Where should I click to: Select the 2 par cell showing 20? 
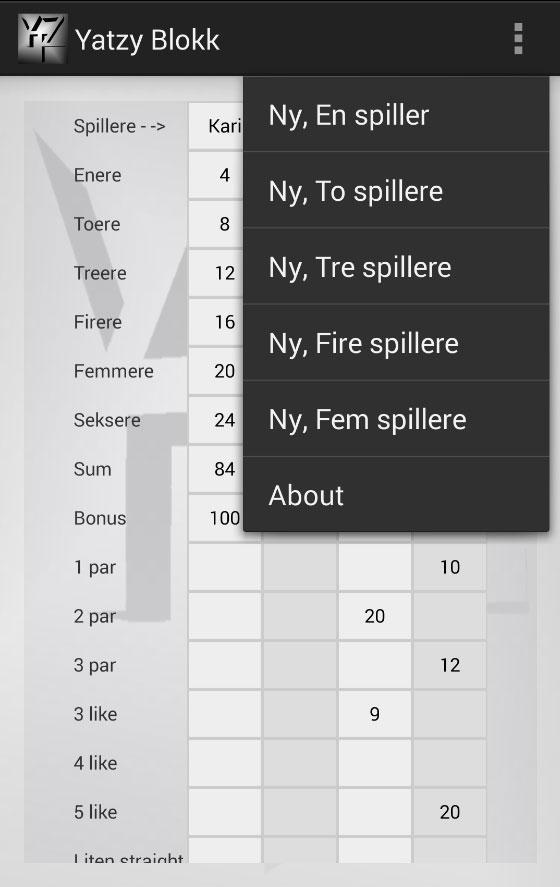pyautogui.click(x=374, y=616)
